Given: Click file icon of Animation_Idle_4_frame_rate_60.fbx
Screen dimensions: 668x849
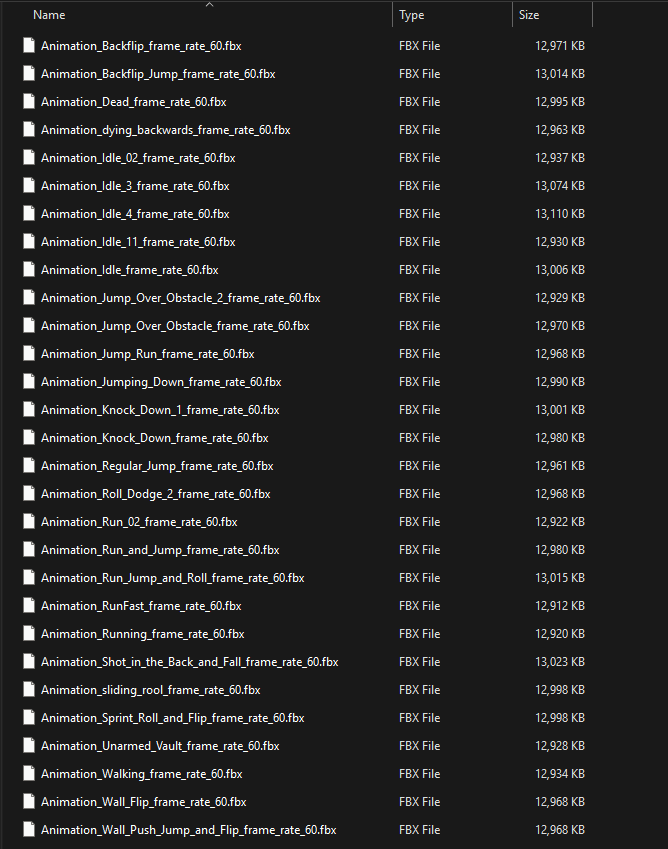Looking at the screenshot, I should 29,213.
